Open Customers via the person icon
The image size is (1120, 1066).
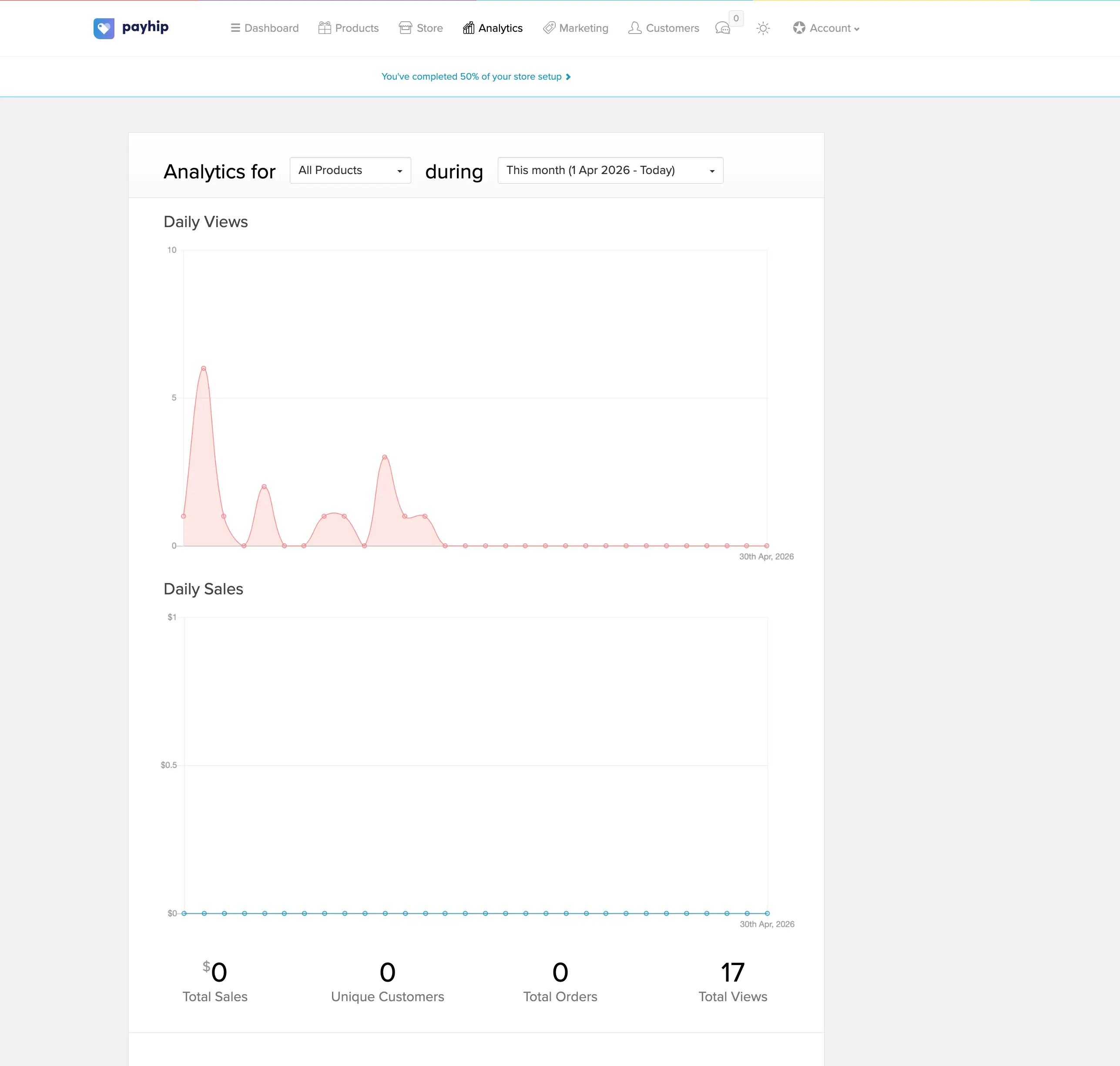pyautogui.click(x=635, y=28)
